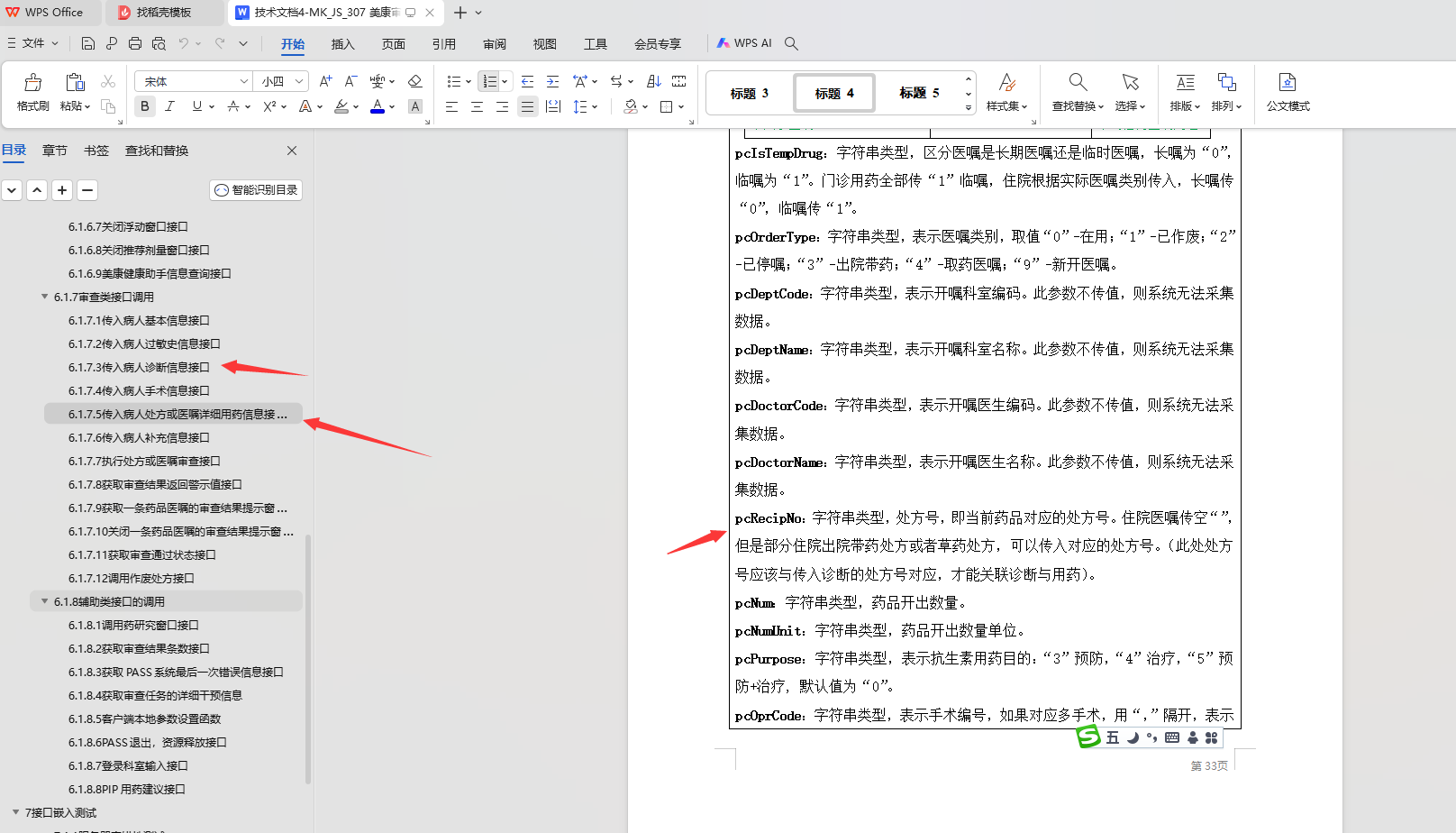Click the paragraph shading color bucket
This screenshot has height=833, width=1456.
pos(631,106)
